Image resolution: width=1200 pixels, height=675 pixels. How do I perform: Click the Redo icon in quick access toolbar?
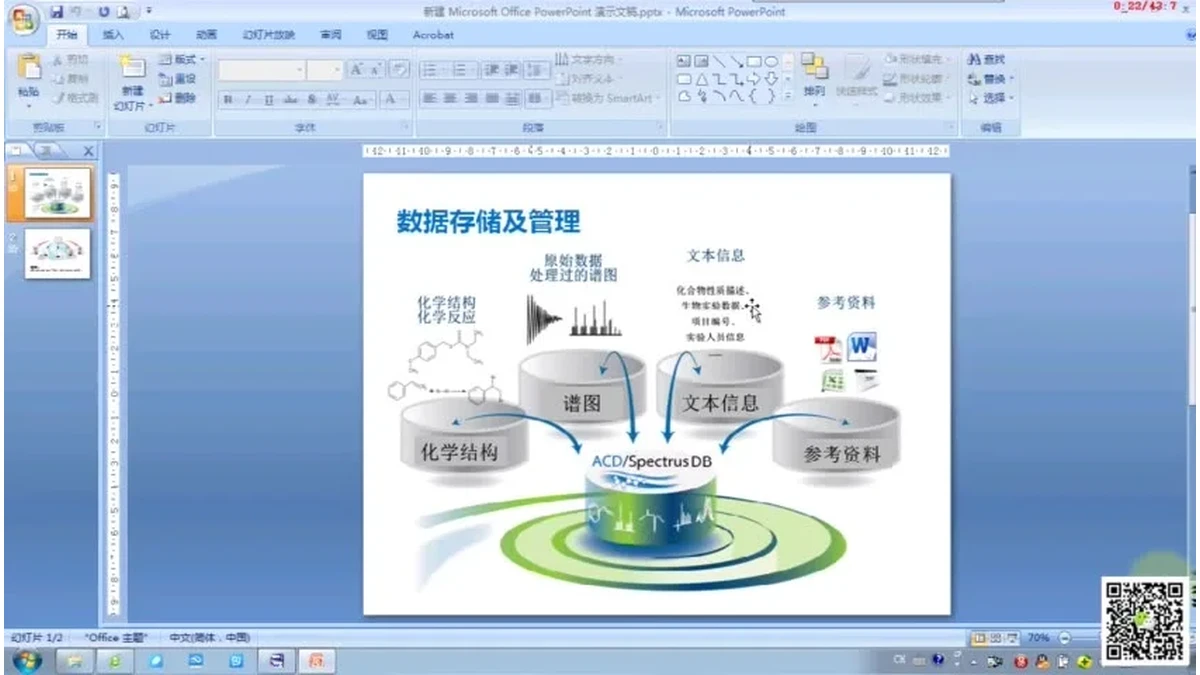[x=103, y=12]
